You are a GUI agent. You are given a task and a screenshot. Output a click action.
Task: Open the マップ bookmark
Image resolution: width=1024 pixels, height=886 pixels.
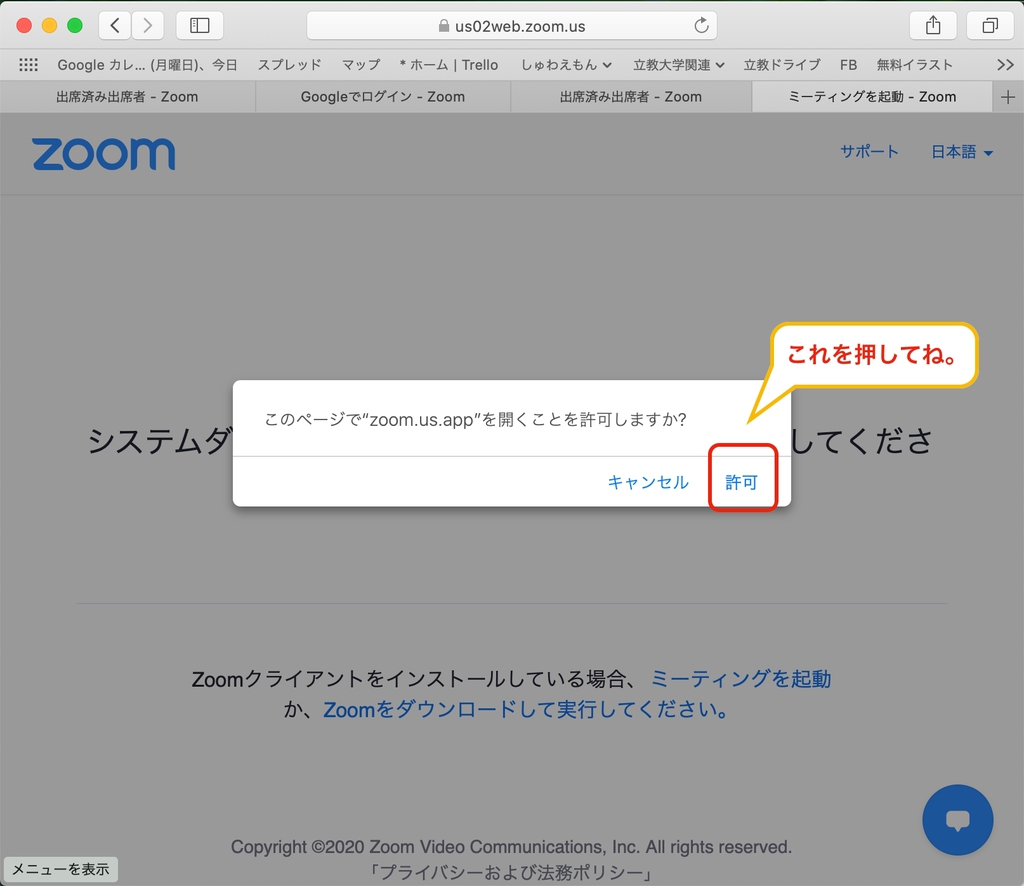coord(360,65)
